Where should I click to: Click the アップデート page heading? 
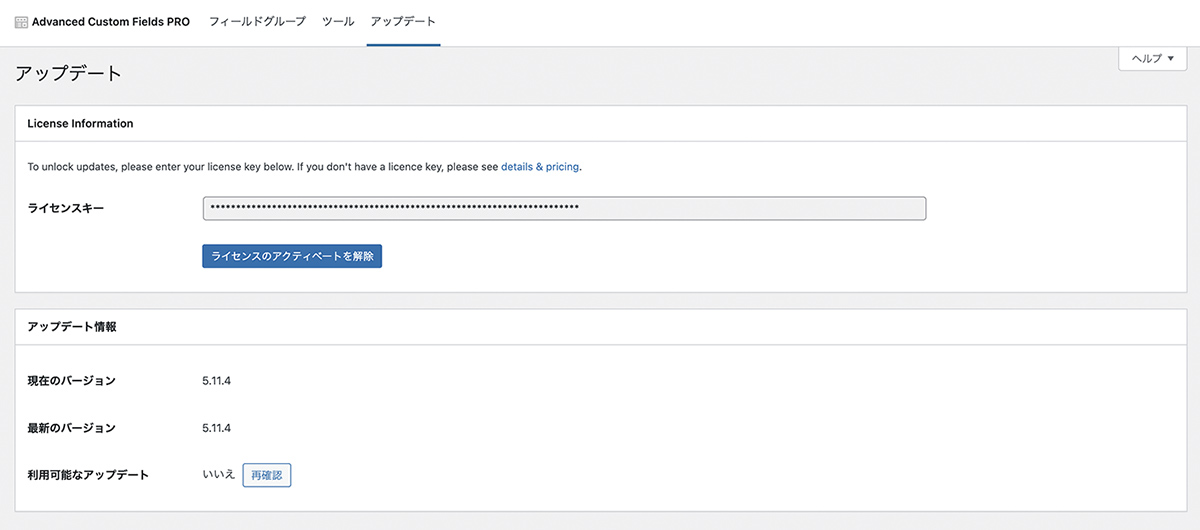69,74
